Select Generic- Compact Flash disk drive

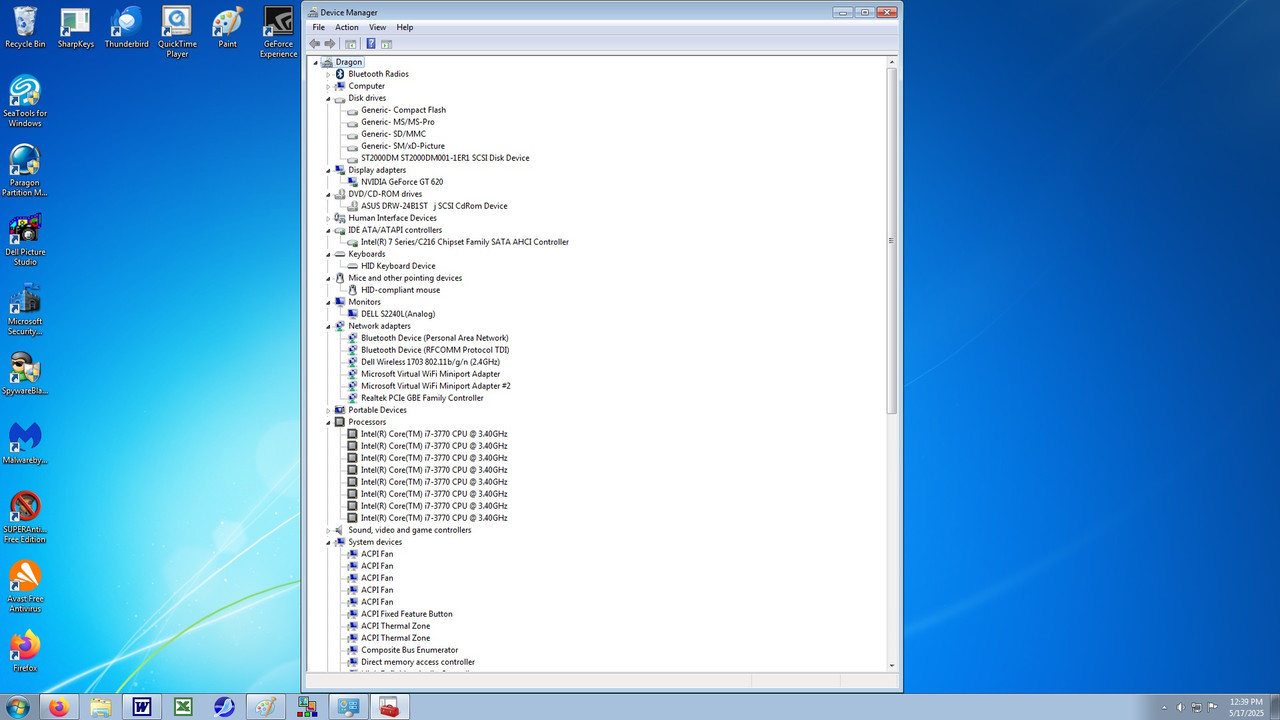[403, 110]
